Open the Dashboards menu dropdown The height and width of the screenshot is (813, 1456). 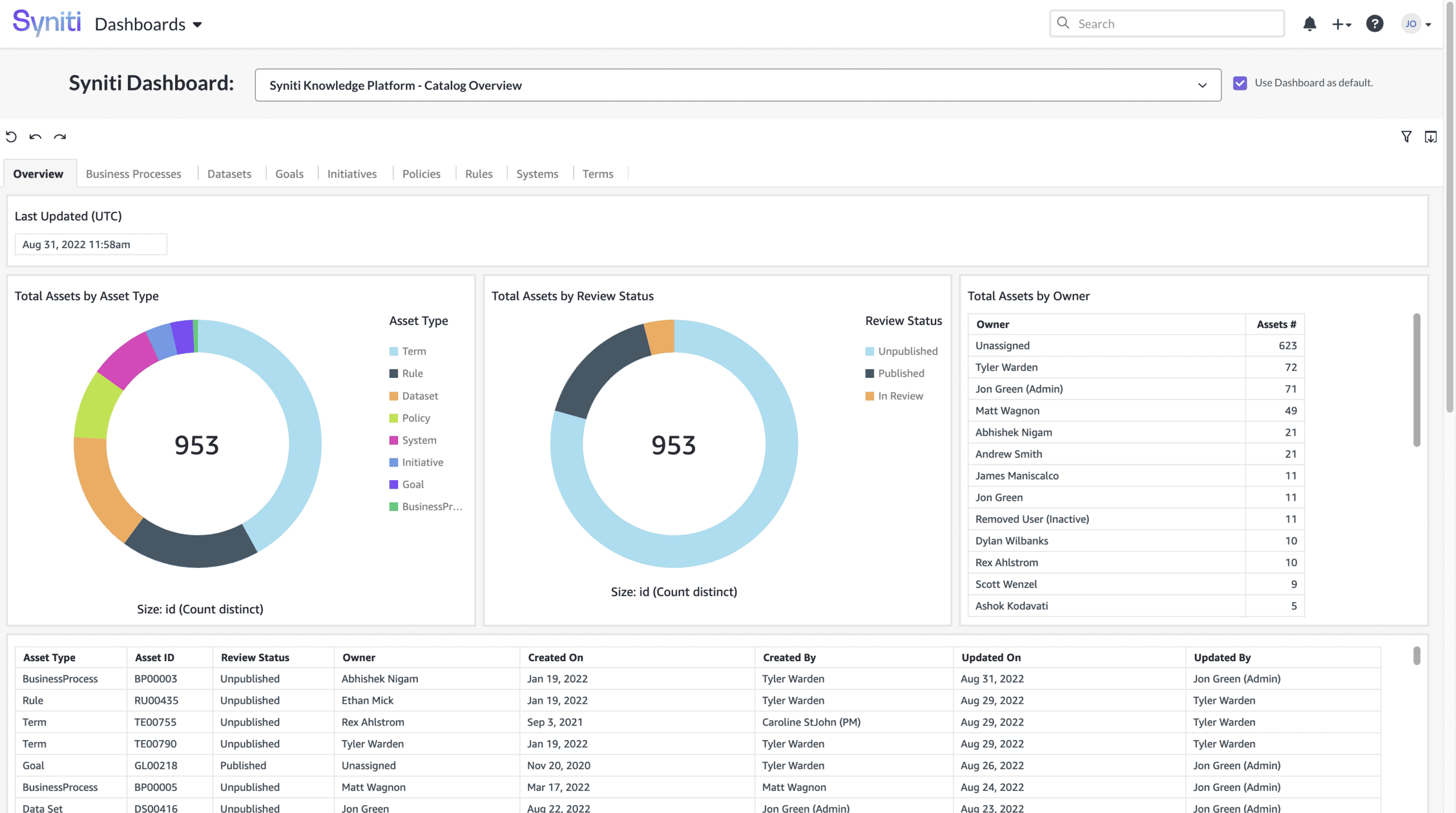coord(148,24)
